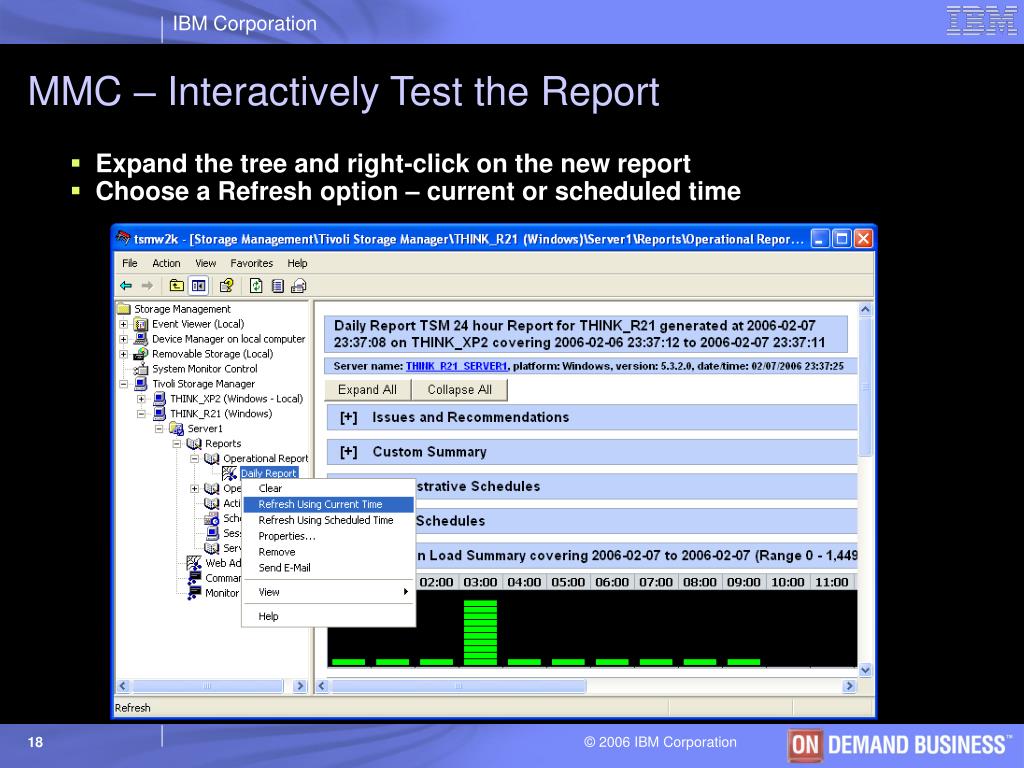Click the 03:00 column header in the chart

click(x=480, y=582)
